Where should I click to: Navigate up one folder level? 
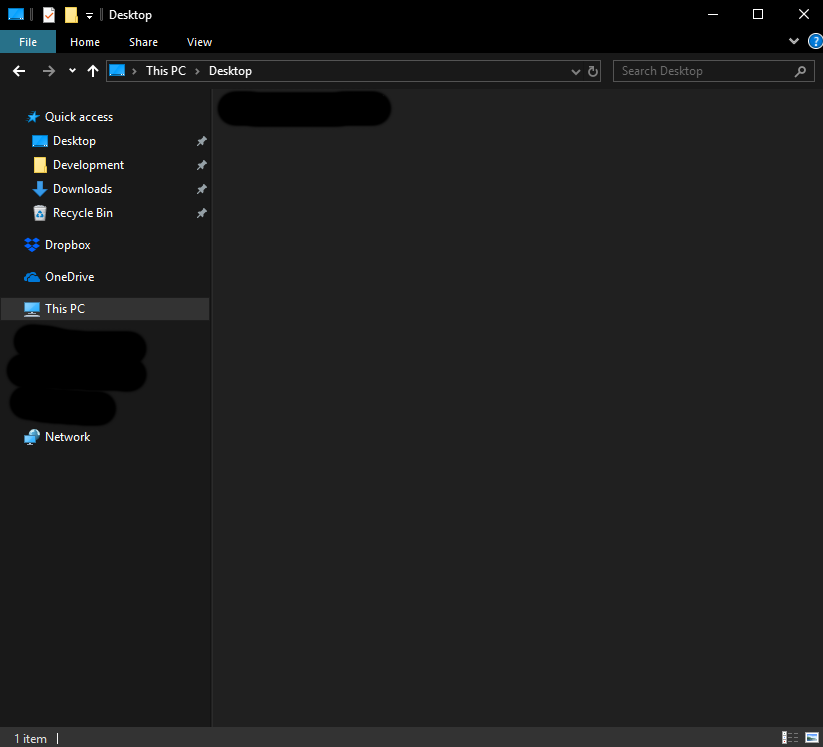pos(93,71)
